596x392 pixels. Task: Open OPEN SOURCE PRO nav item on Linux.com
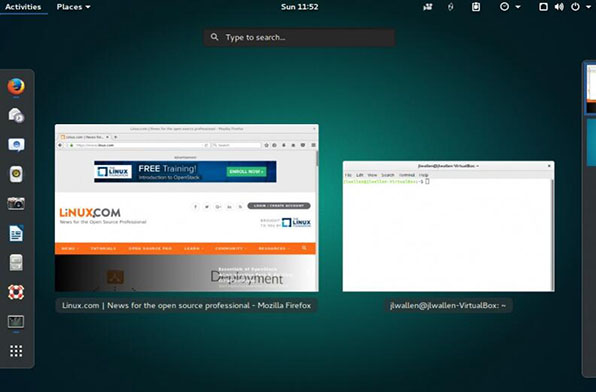[150, 249]
